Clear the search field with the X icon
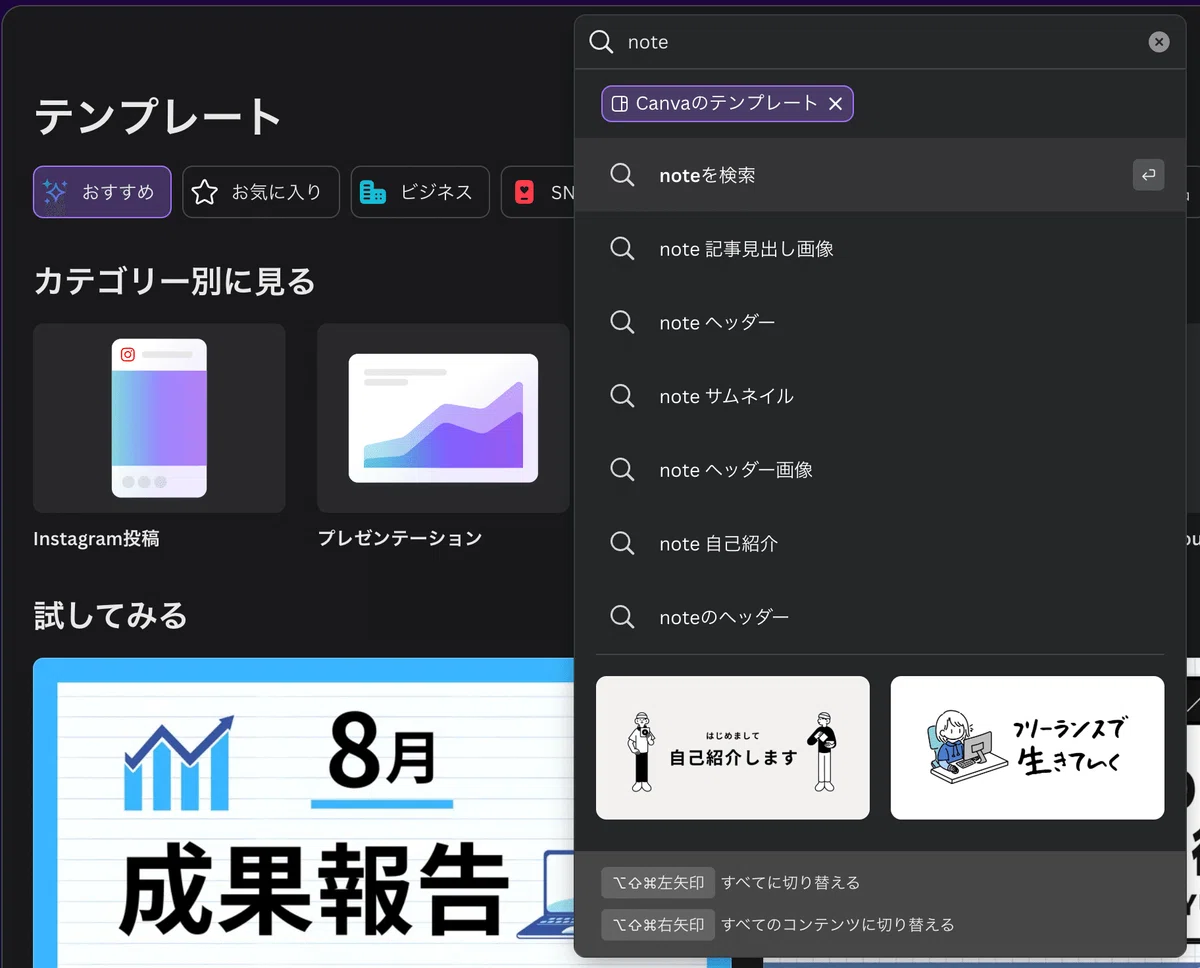Image resolution: width=1200 pixels, height=968 pixels. click(x=1159, y=42)
